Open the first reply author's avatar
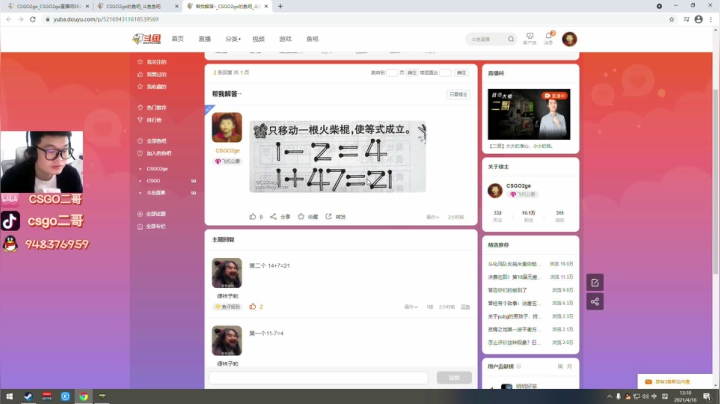Screen dimensions: 720x404 [x=227, y=273]
